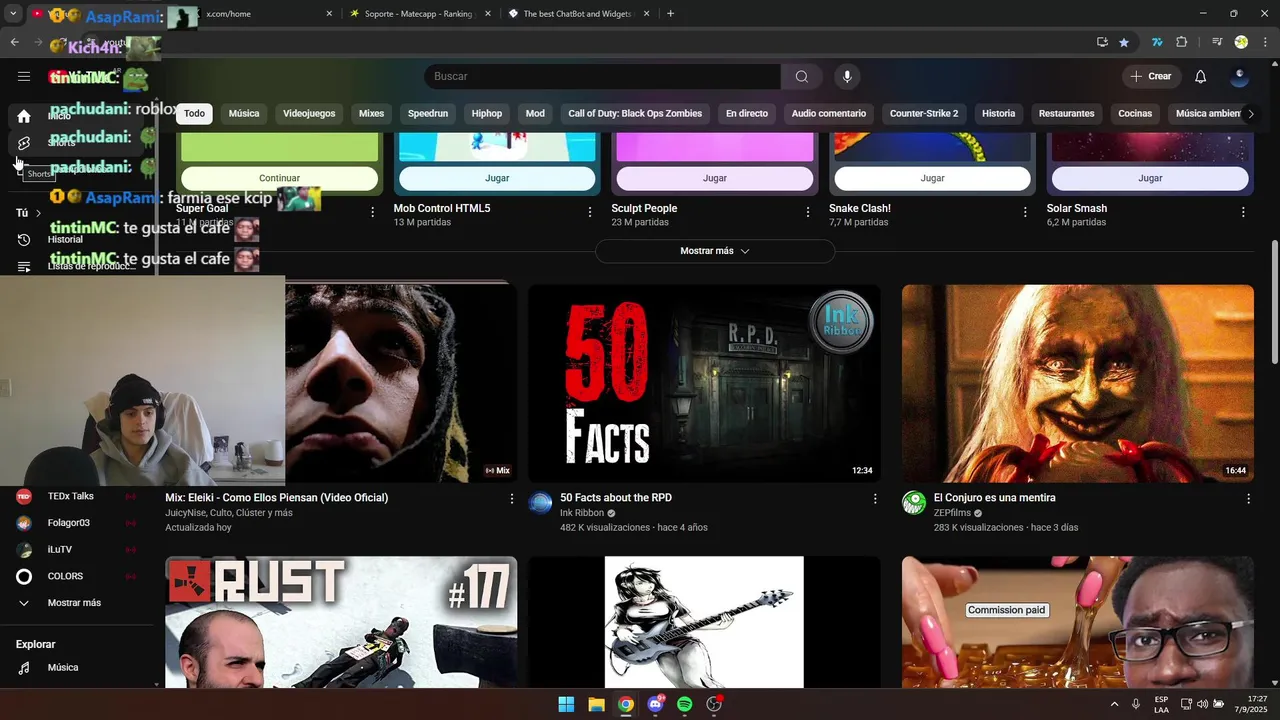The height and width of the screenshot is (720, 1280).
Task: Go to Inicio home icon in sidebar
Action: coord(24,116)
